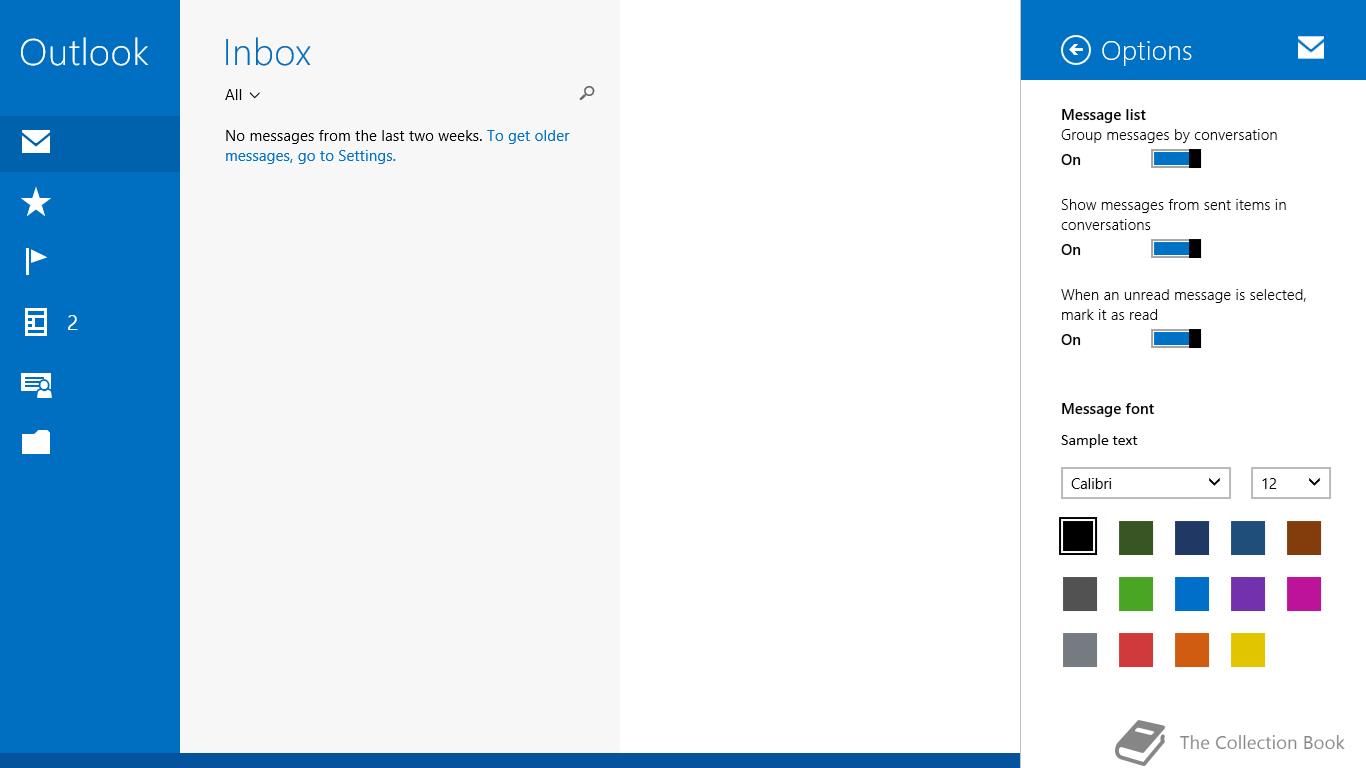Select the bright green color swatch
The height and width of the screenshot is (768, 1366).
coord(1136,594)
